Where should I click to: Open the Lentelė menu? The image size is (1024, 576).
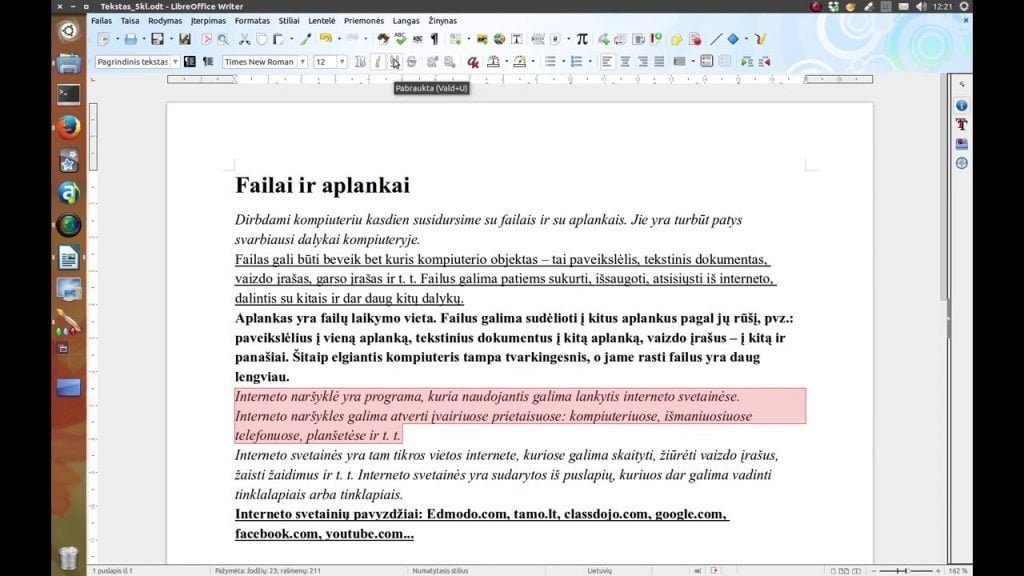pos(321,21)
